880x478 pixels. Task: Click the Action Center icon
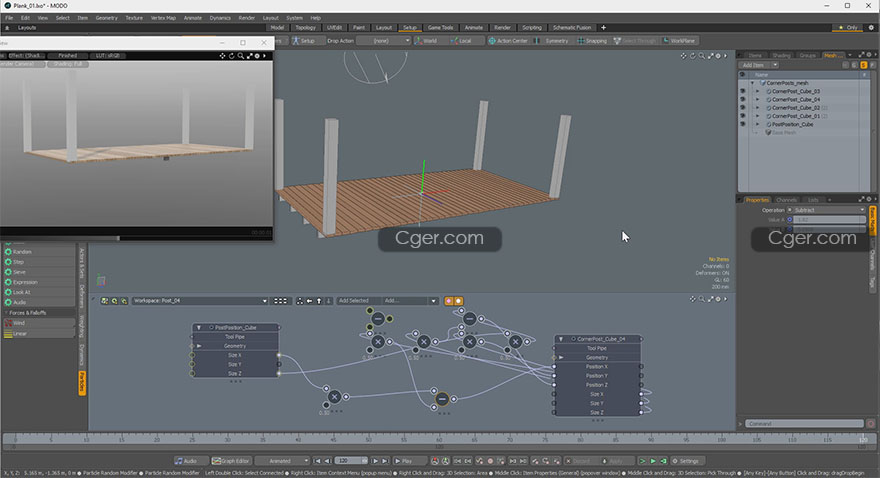point(492,41)
